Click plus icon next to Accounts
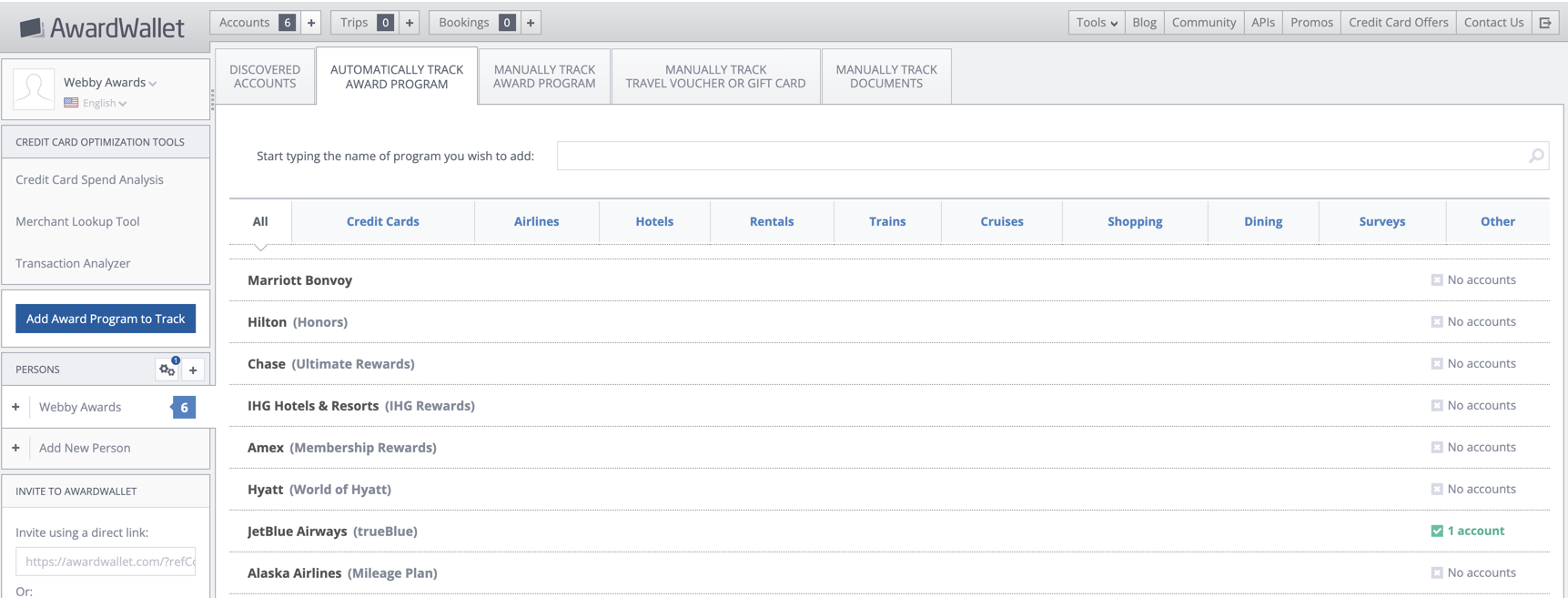This screenshot has width=1568, height=598. click(x=311, y=23)
